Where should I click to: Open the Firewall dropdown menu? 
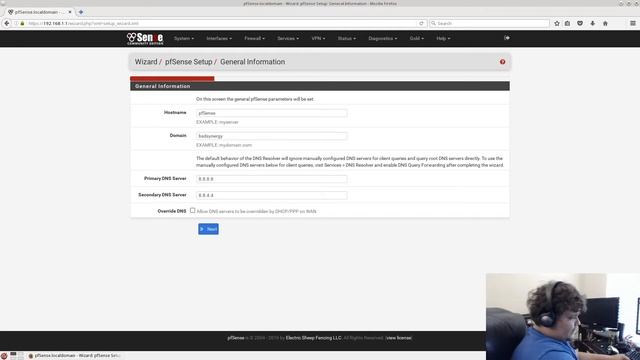(254, 38)
